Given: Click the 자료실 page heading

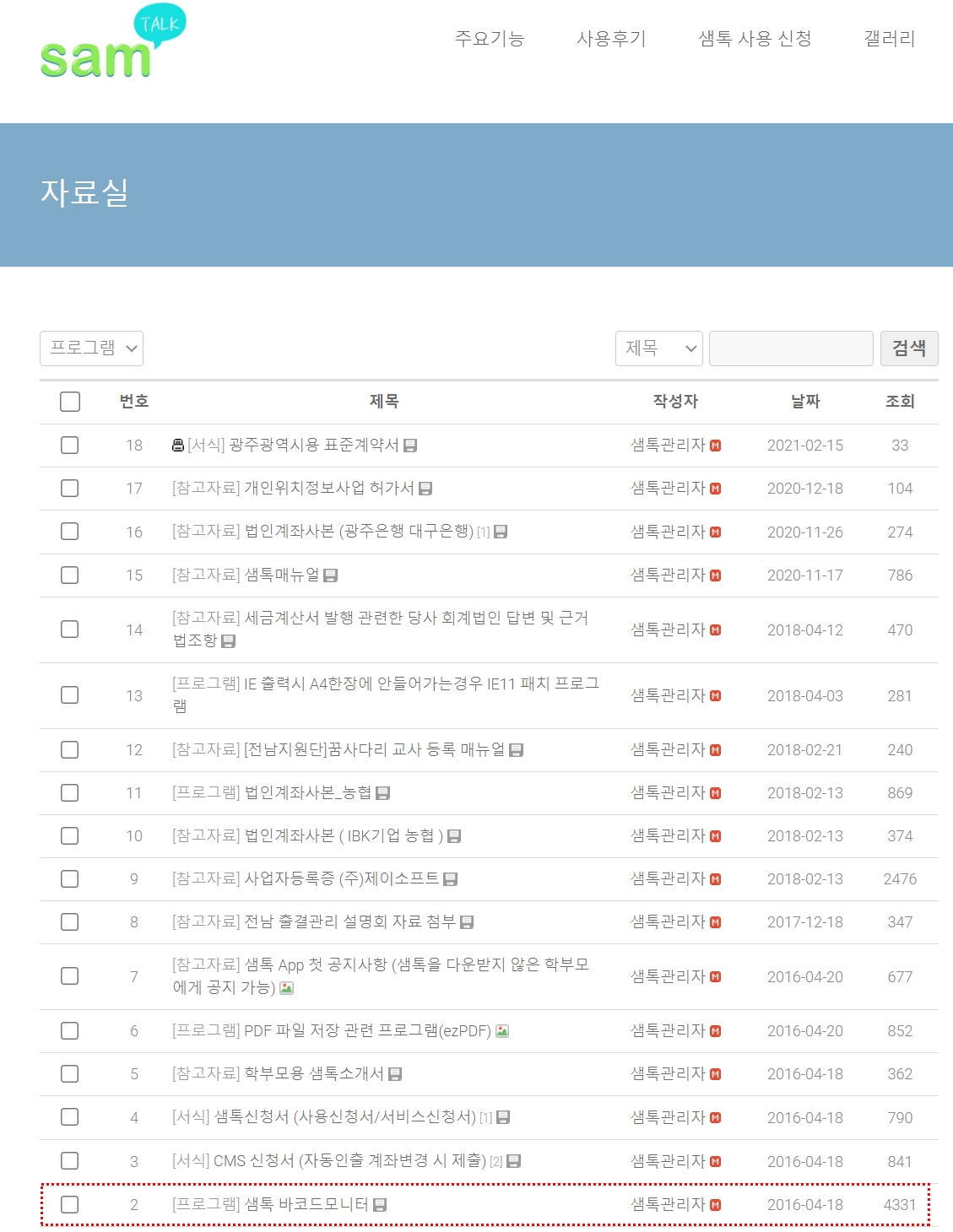Looking at the screenshot, I should point(84,192).
